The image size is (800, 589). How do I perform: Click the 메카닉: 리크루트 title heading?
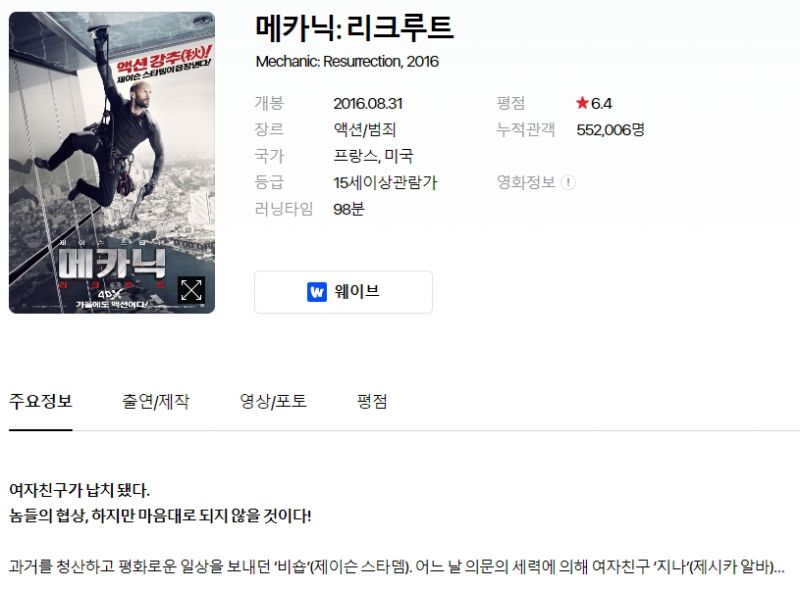(354, 28)
